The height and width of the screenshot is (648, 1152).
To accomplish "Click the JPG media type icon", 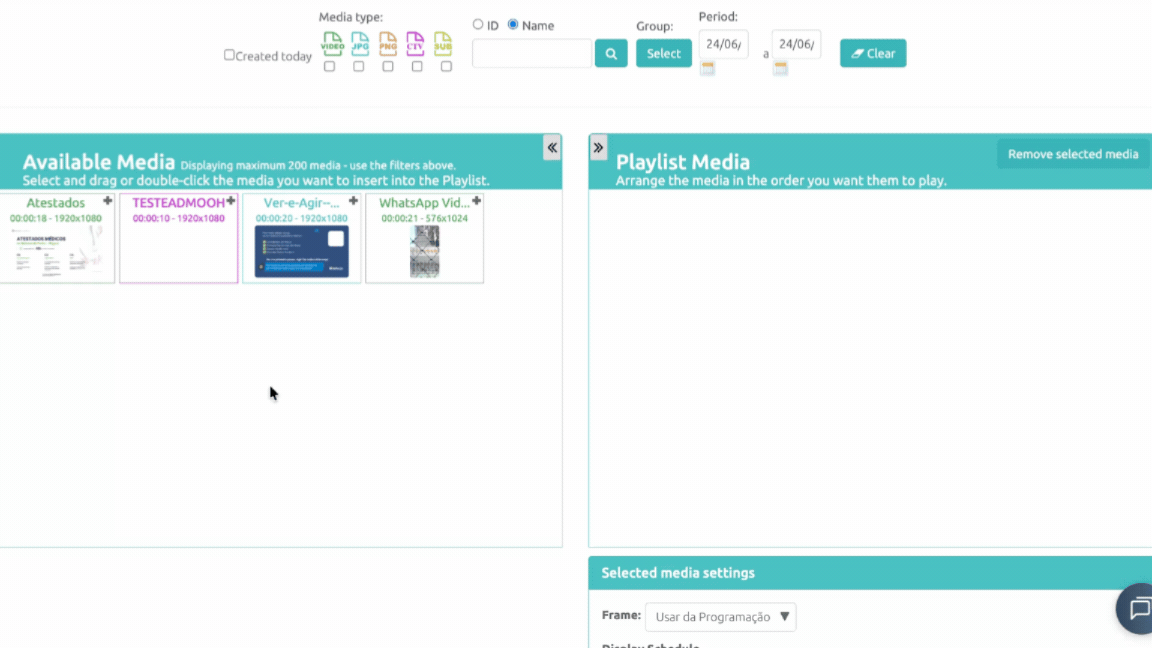I will pos(360,43).
